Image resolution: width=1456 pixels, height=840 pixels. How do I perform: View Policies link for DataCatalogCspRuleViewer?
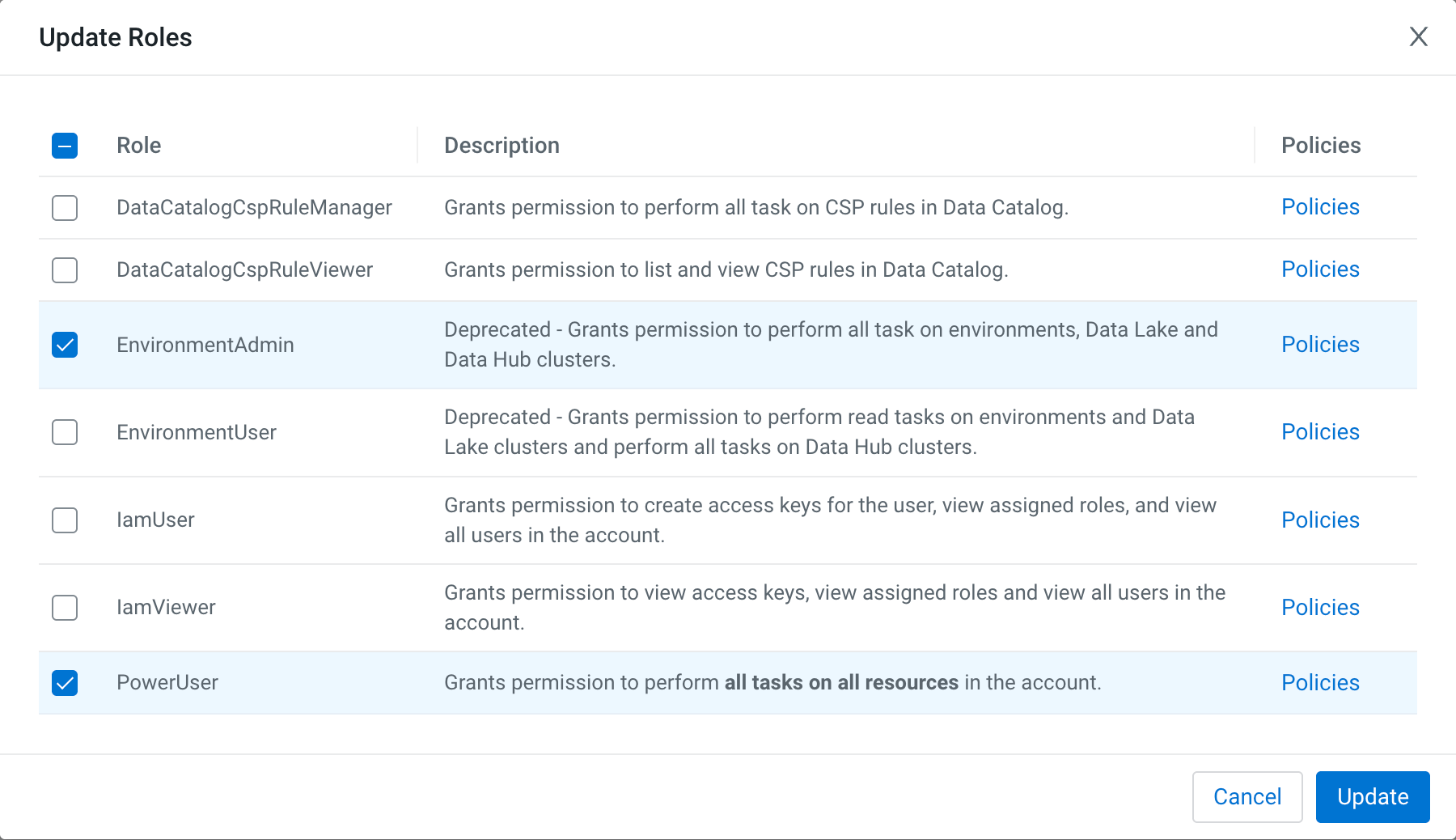click(x=1320, y=269)
